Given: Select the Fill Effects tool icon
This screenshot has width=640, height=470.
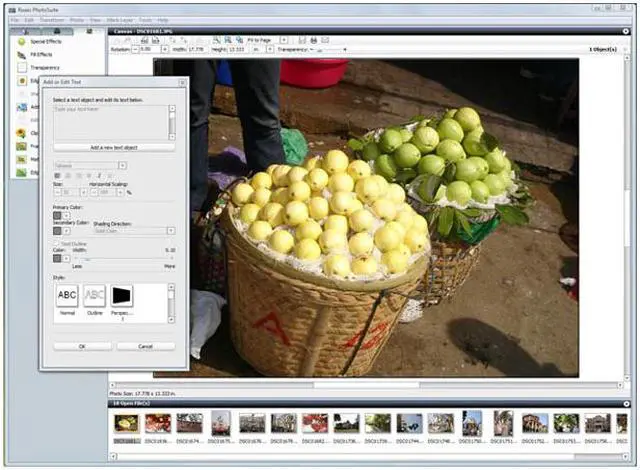Looking at the screenshot, I should [x=21, y=55].
